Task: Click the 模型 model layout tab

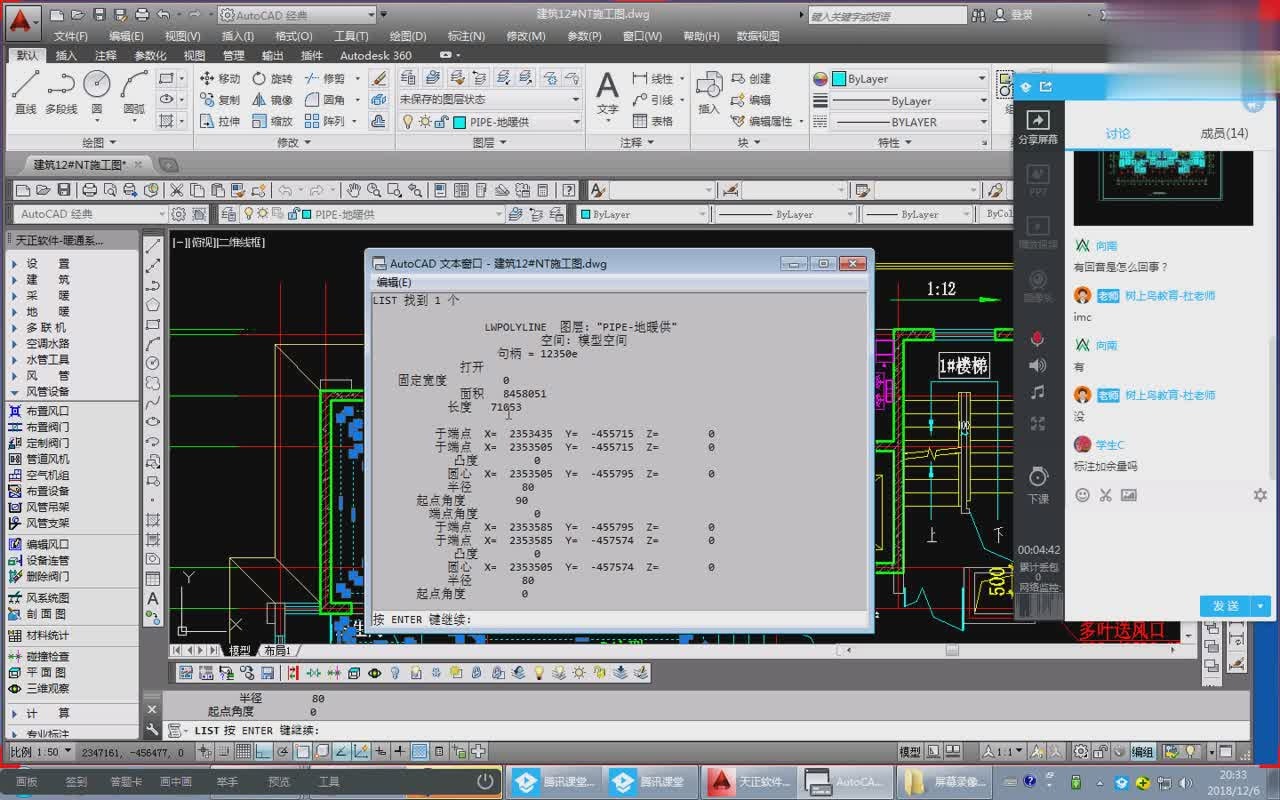Action: [x=240, y=650]
